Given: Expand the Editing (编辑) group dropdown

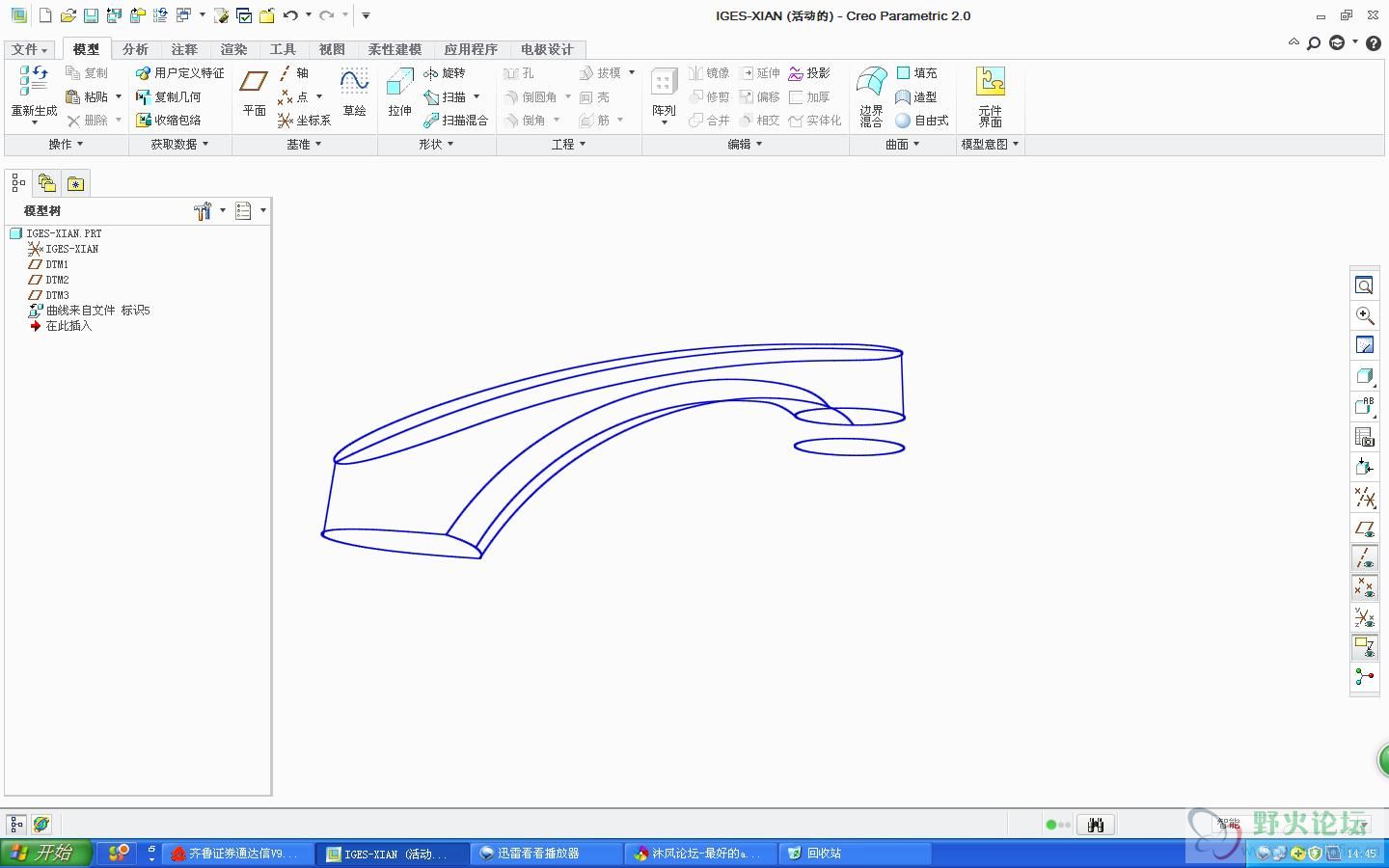Looking at the screenshot, I should tap(745, 144).
